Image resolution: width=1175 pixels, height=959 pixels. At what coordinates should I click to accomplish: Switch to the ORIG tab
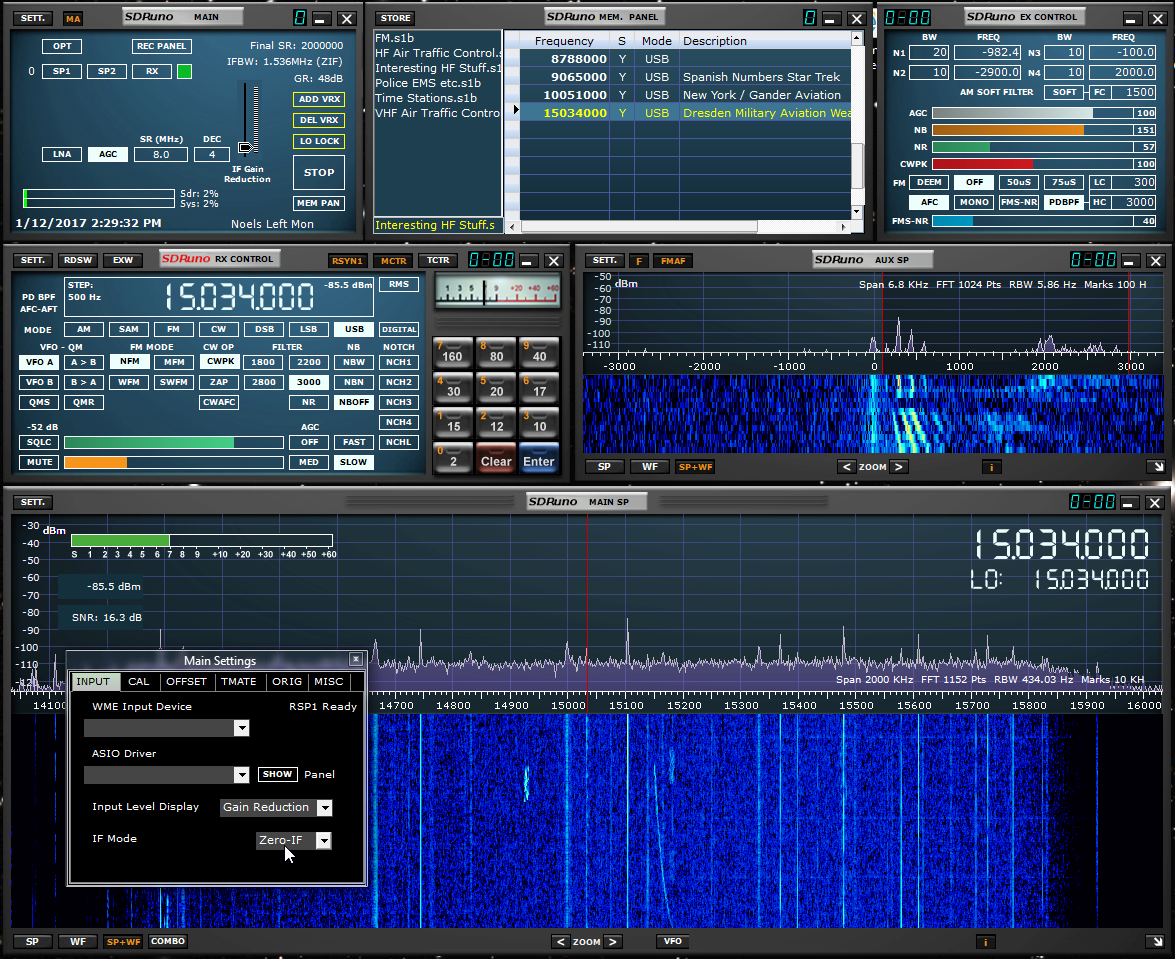(x=287, y=682)
